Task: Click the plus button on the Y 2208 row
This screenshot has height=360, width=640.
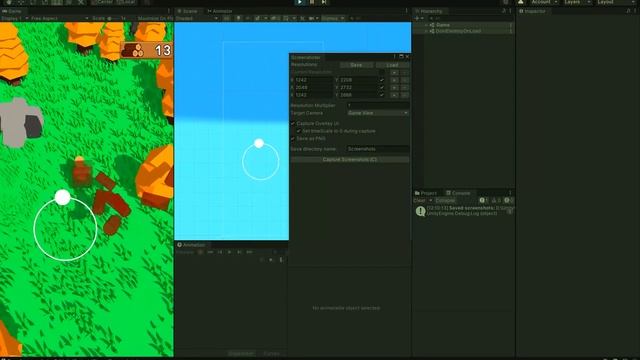Action: pyautogui.click(x=394, y=80)
